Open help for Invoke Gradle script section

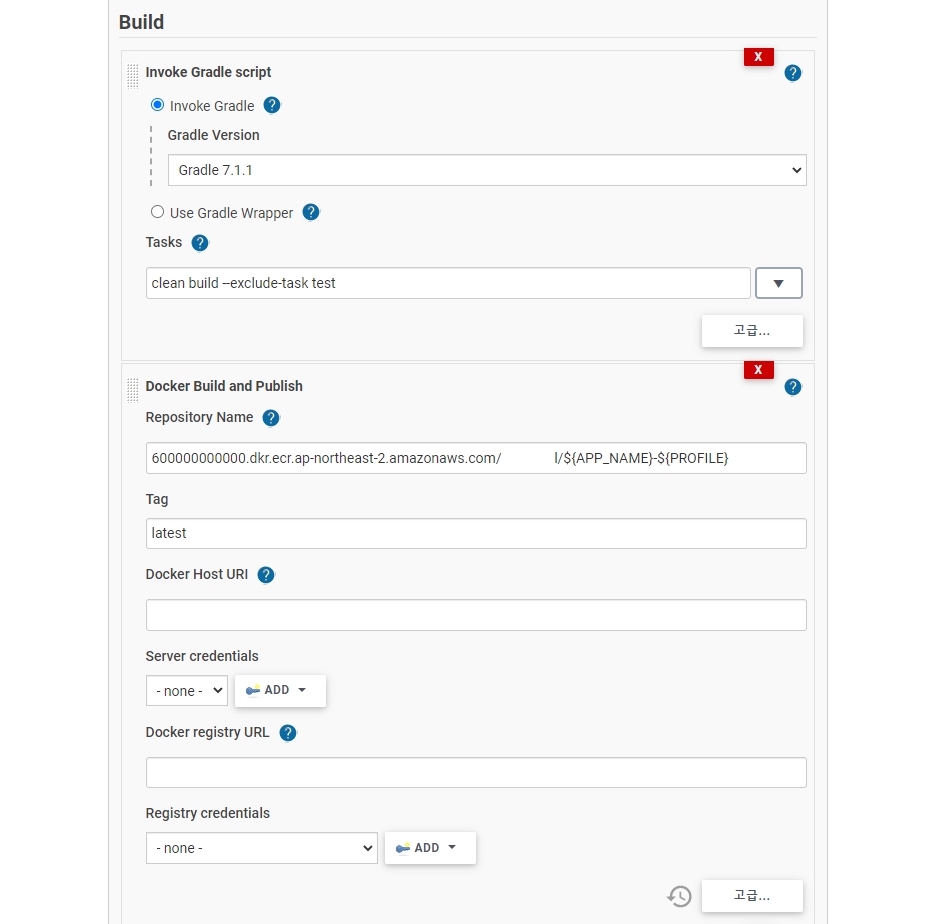[792, 73]
